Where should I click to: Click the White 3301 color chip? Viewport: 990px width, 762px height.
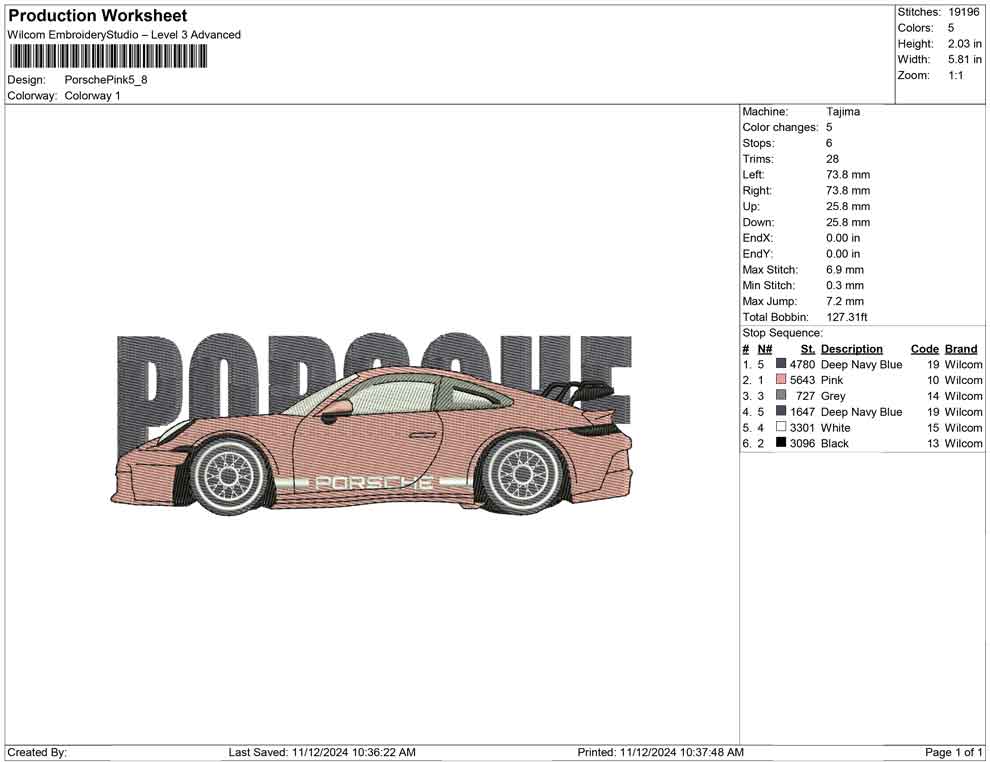click(780, 427)
